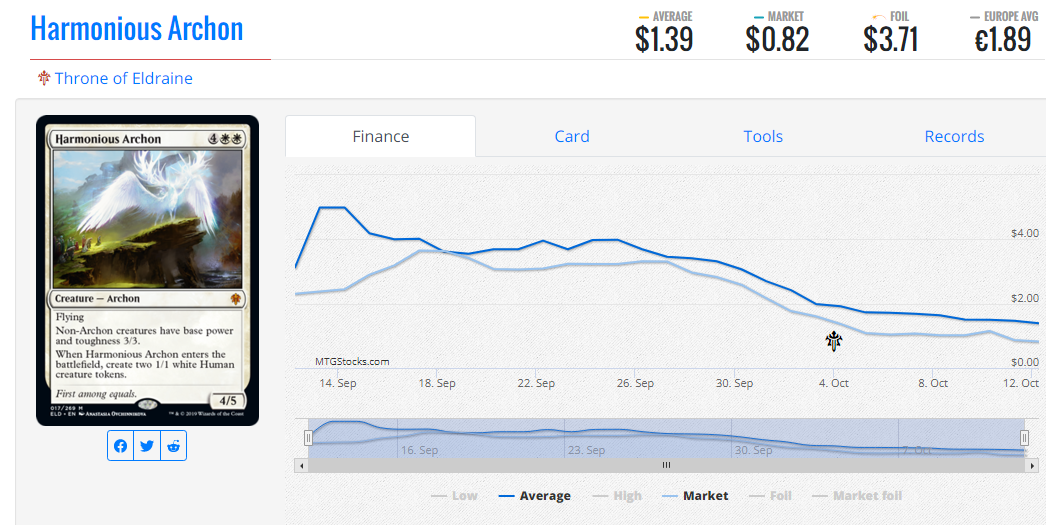
Task: Toggle the Foil price series
Action: tap(770, 496)
